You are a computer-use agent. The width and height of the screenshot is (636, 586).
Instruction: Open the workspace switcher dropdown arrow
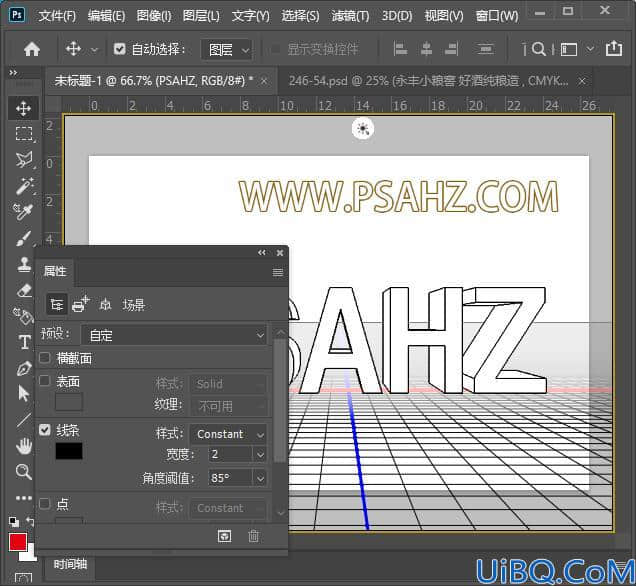[x=590, y=49]
